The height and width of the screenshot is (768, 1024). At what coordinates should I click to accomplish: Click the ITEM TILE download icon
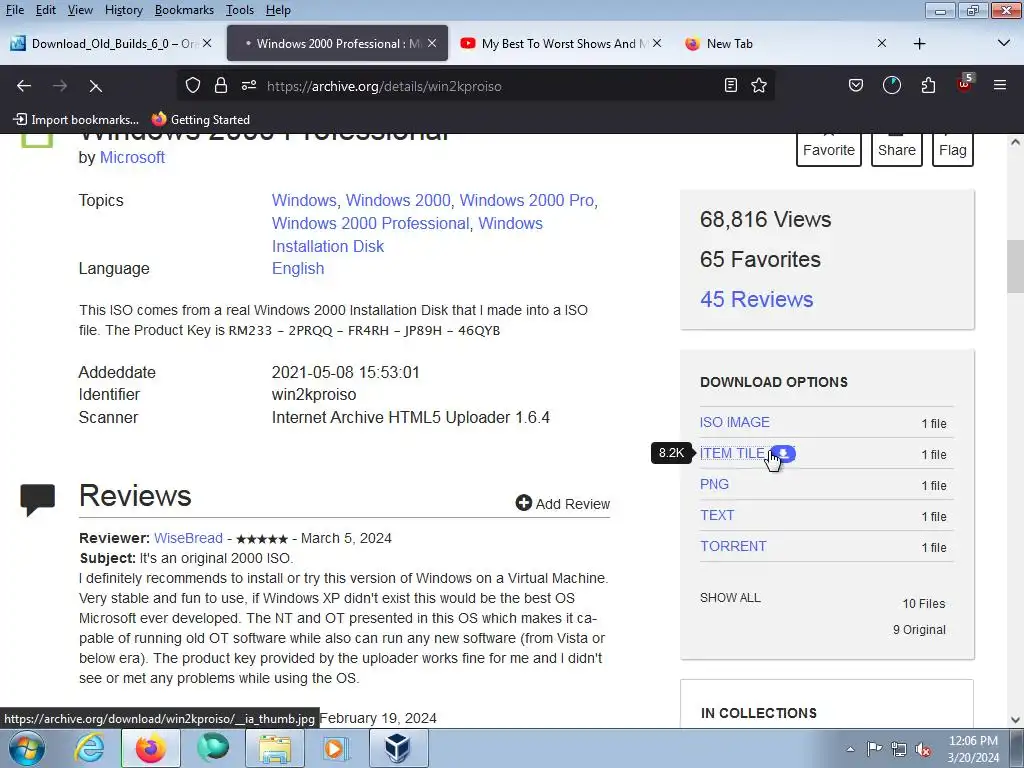(x=783, y=453)
